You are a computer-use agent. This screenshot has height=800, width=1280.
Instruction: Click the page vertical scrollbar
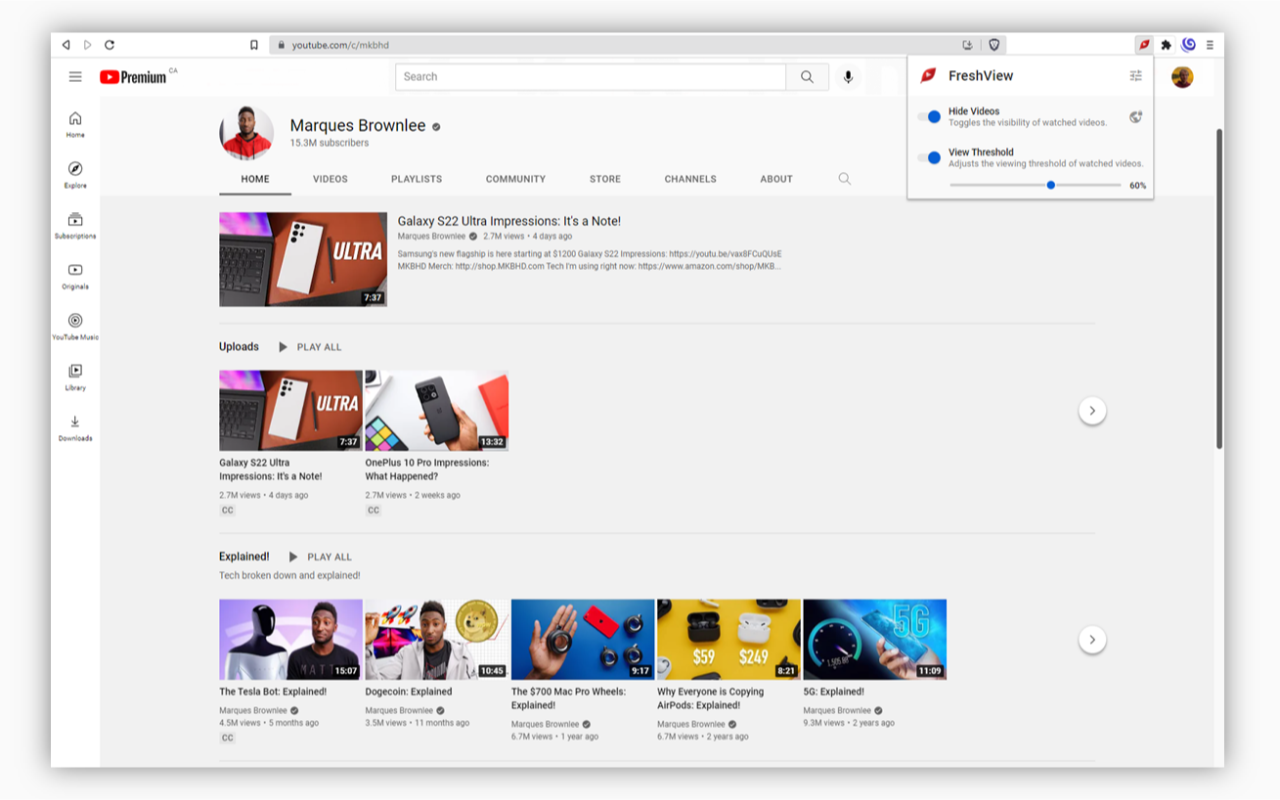pyautogui.click(x=1219, y=288)
